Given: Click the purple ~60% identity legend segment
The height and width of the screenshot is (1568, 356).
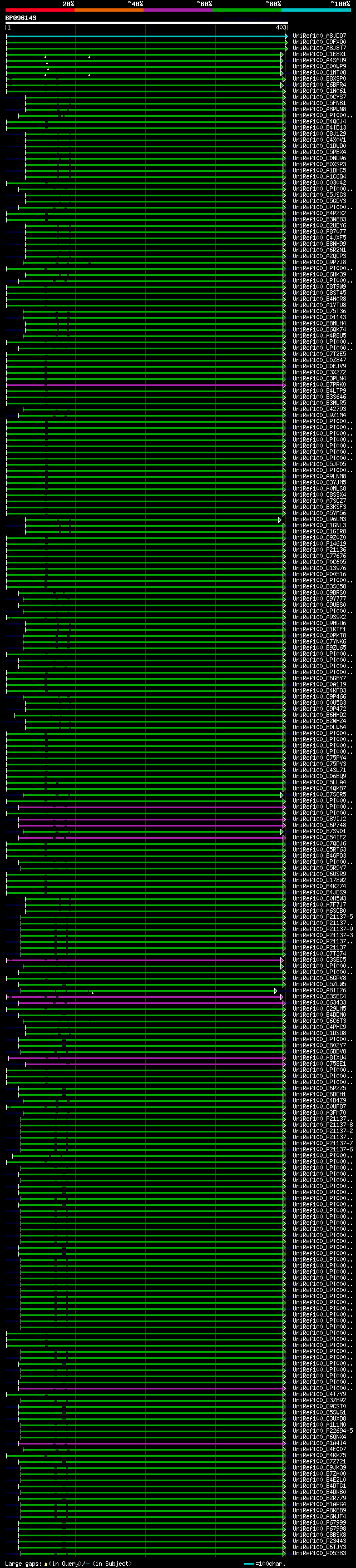Looking at the screenshot, I should tap(177, 10).
